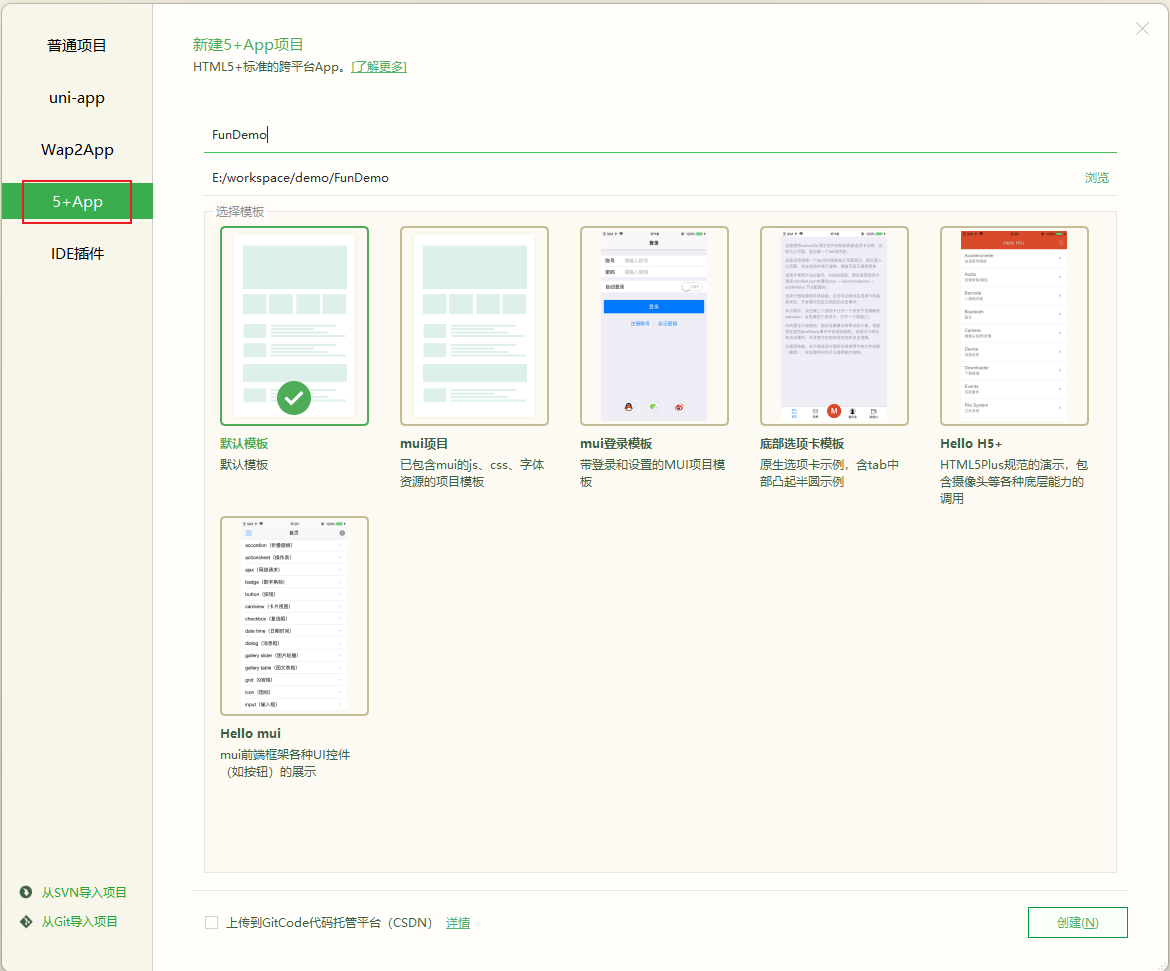This screenshot has width=1170, height=971.
Task: Open 从SVN导入项目 link
Action: 84,893
